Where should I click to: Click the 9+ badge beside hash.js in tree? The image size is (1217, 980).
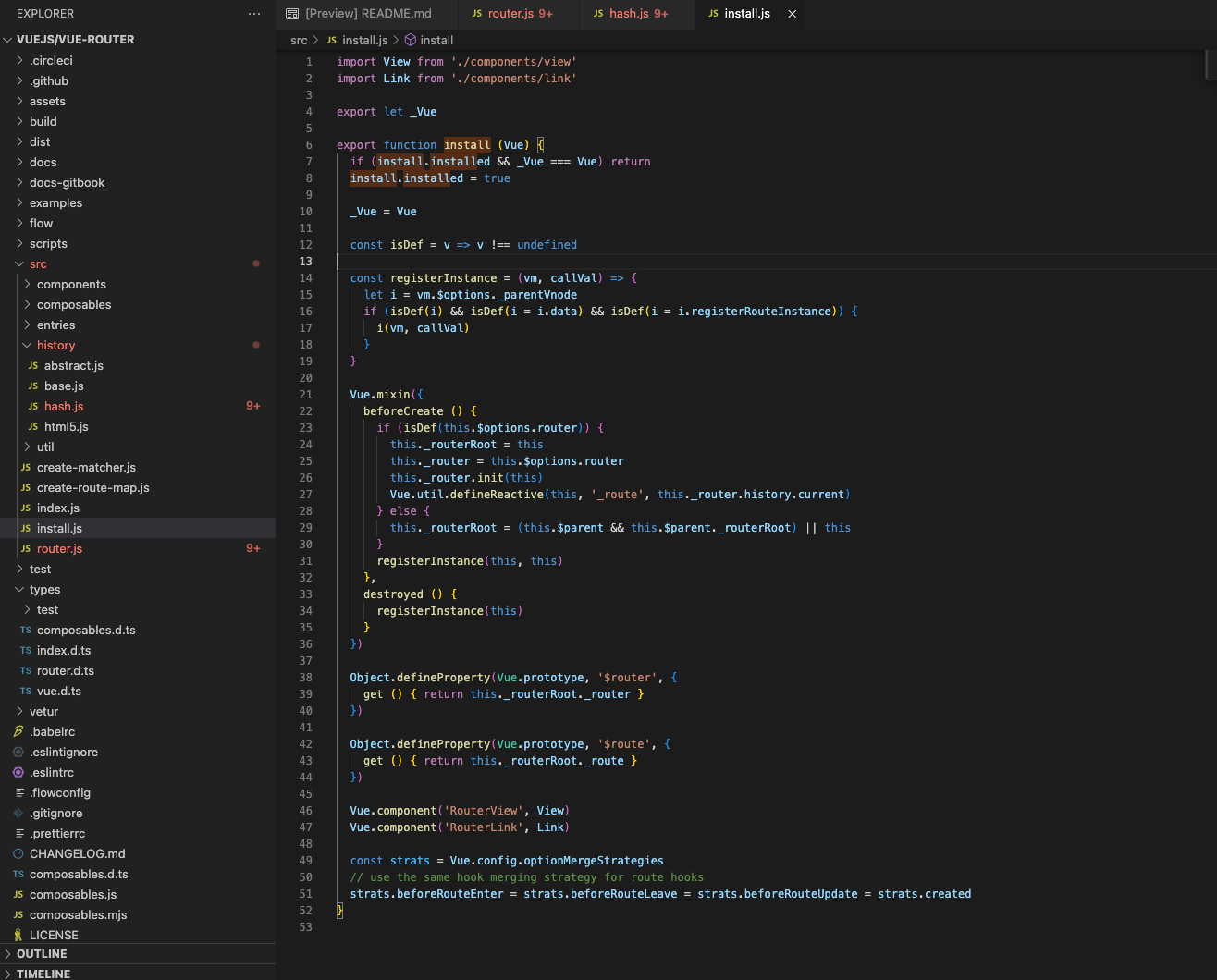point(253,407)
